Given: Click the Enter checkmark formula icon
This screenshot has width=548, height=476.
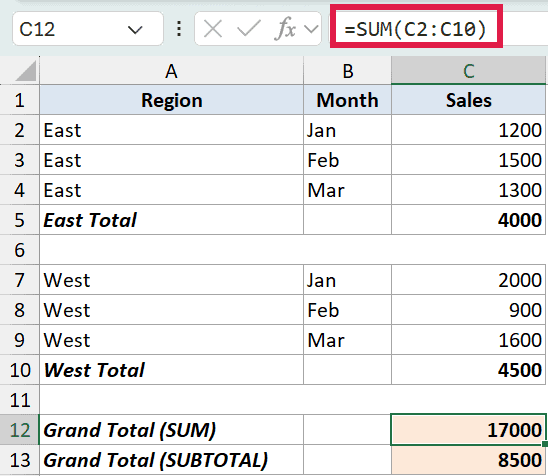Looking at the screenshot, I should (248, 29).
